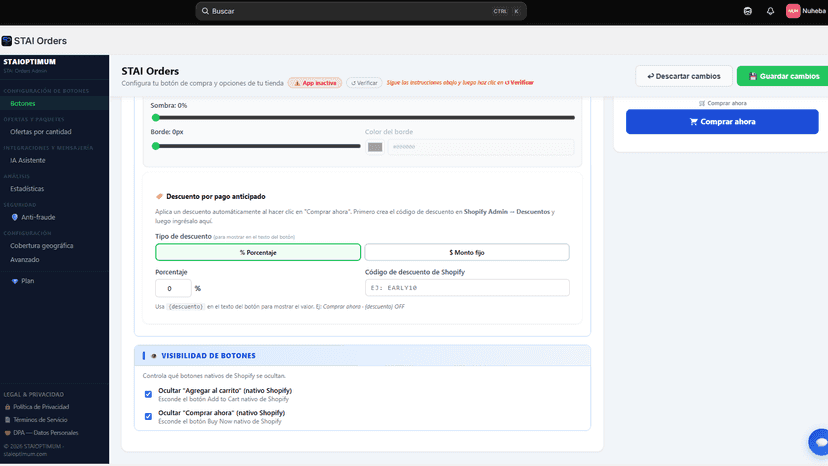Screen dimensions: 828x466
Task: Adjust the Sombra slider
Action: pyautogui.click(x=363, y=118)
